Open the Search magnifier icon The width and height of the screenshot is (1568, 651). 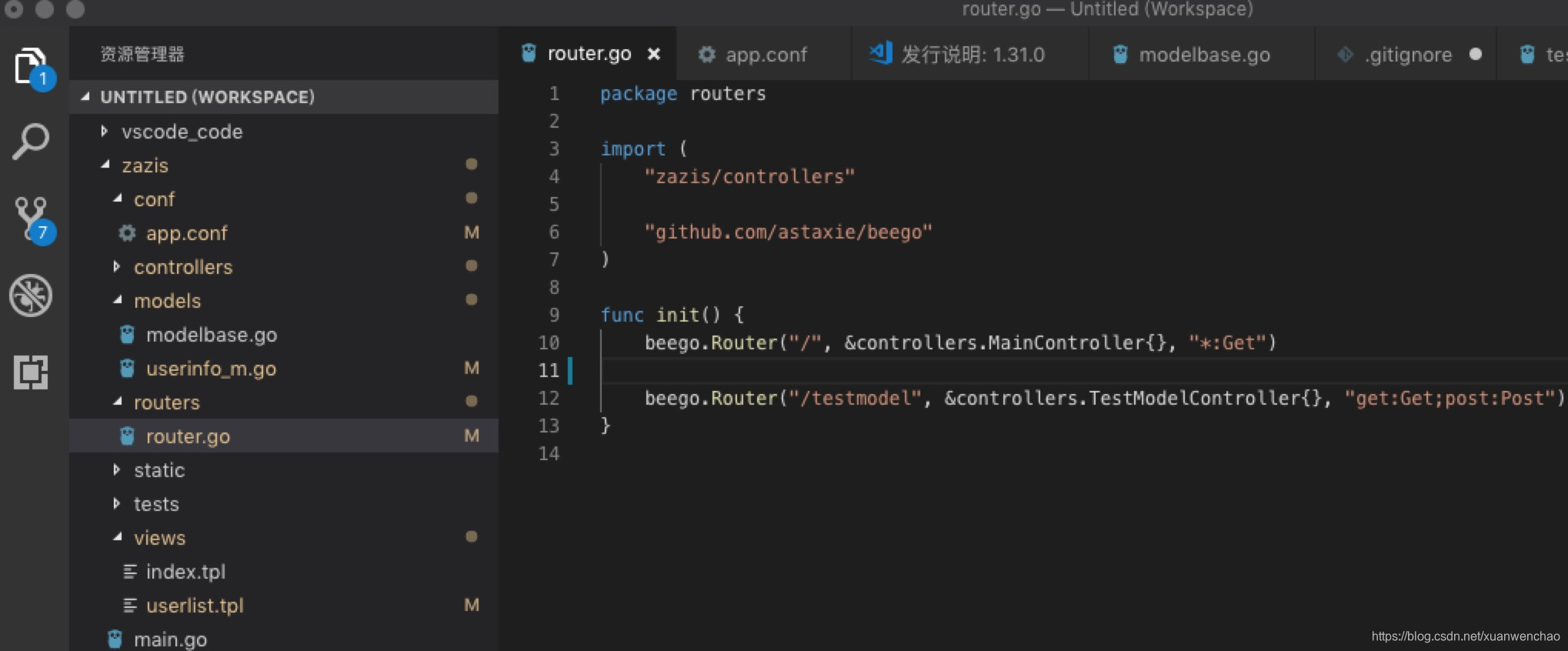[31, 142]
